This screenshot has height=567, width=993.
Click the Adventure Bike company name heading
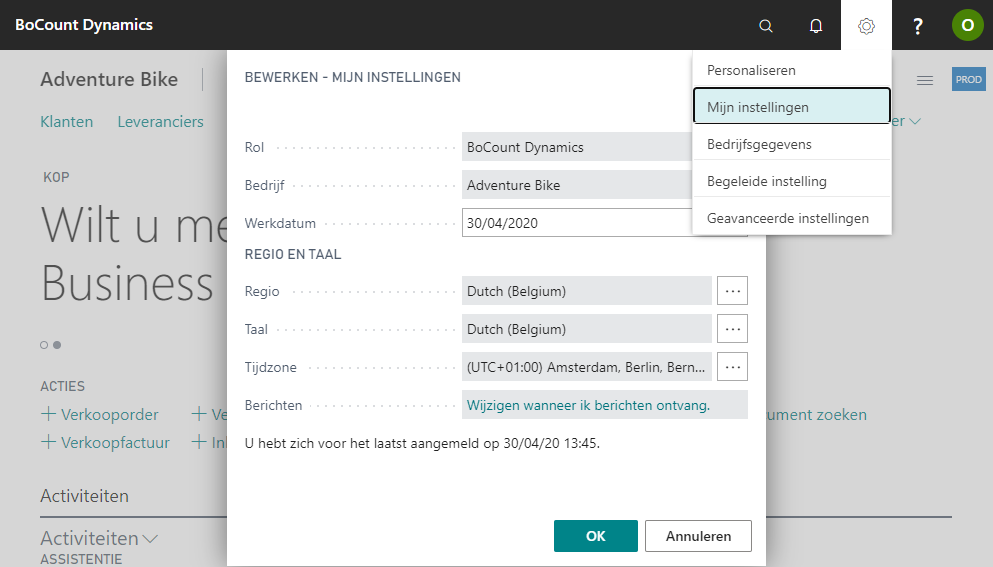pos(109,79)
